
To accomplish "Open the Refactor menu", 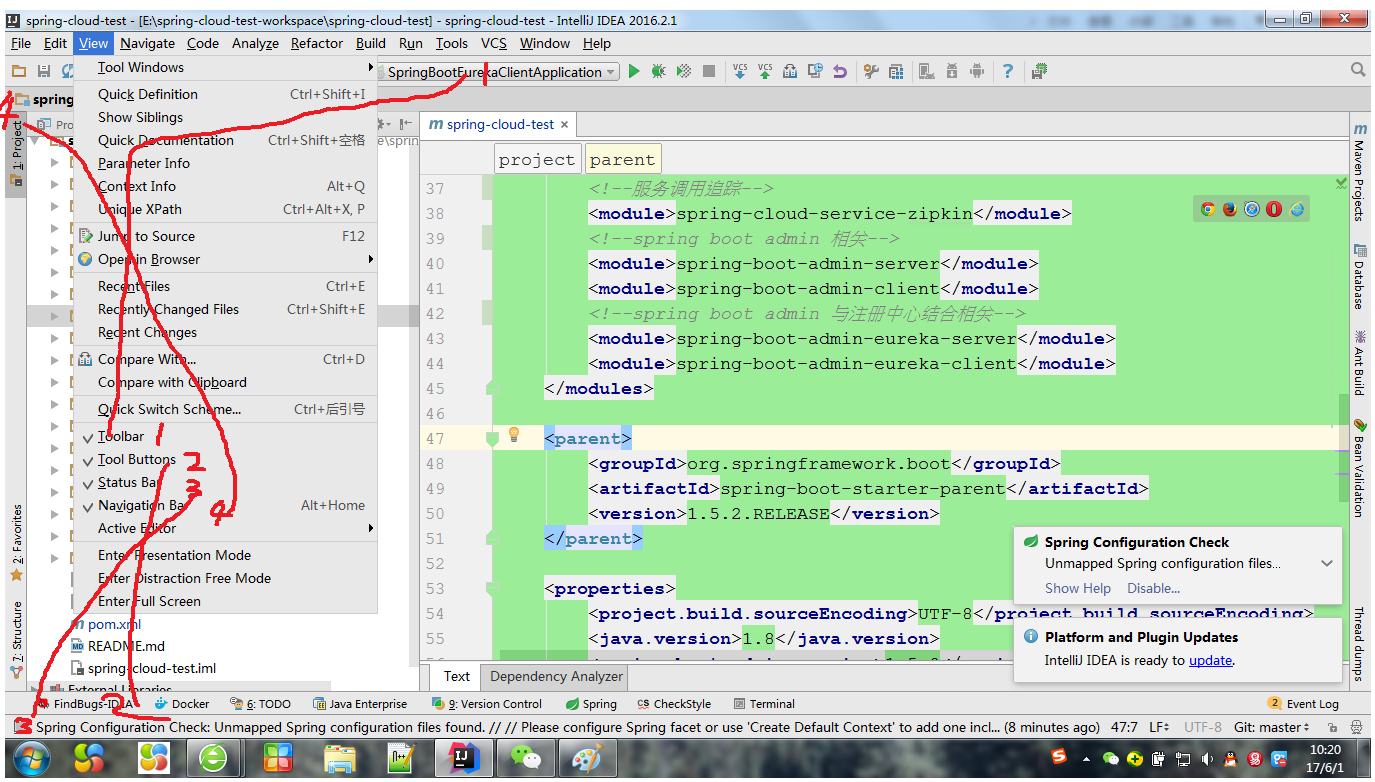I will pos(317,43).
